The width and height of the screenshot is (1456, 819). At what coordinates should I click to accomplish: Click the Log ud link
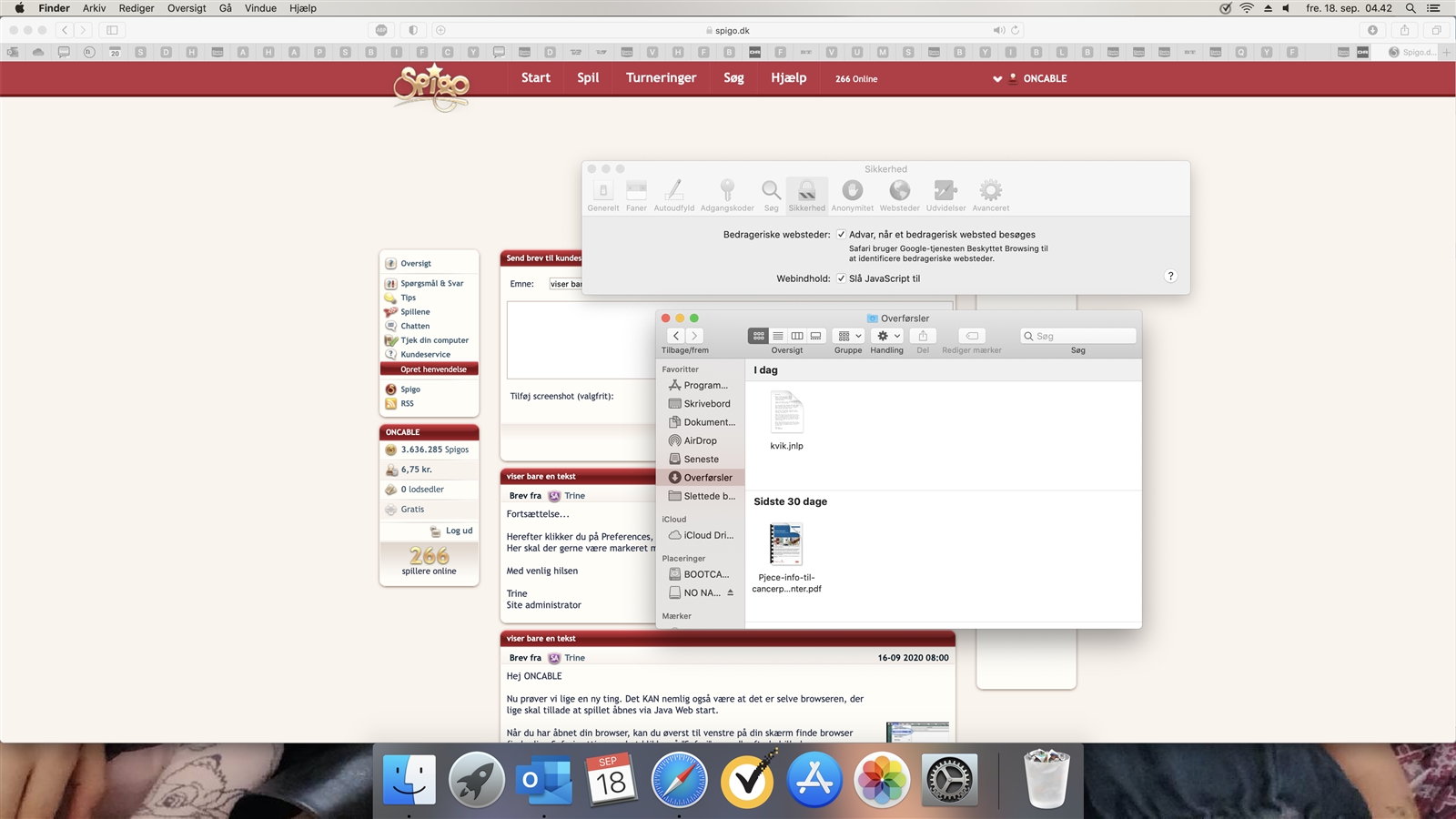[459, 531]
